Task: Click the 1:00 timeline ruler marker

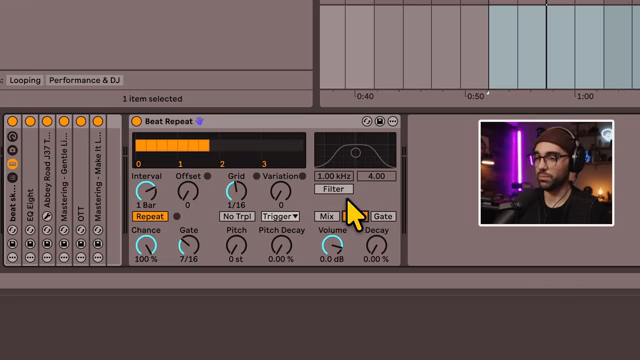Action: point(585,96)
